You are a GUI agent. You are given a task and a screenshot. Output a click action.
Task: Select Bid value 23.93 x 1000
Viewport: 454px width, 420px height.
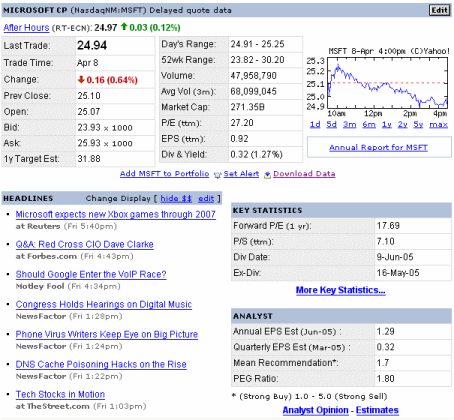point(105,128)
